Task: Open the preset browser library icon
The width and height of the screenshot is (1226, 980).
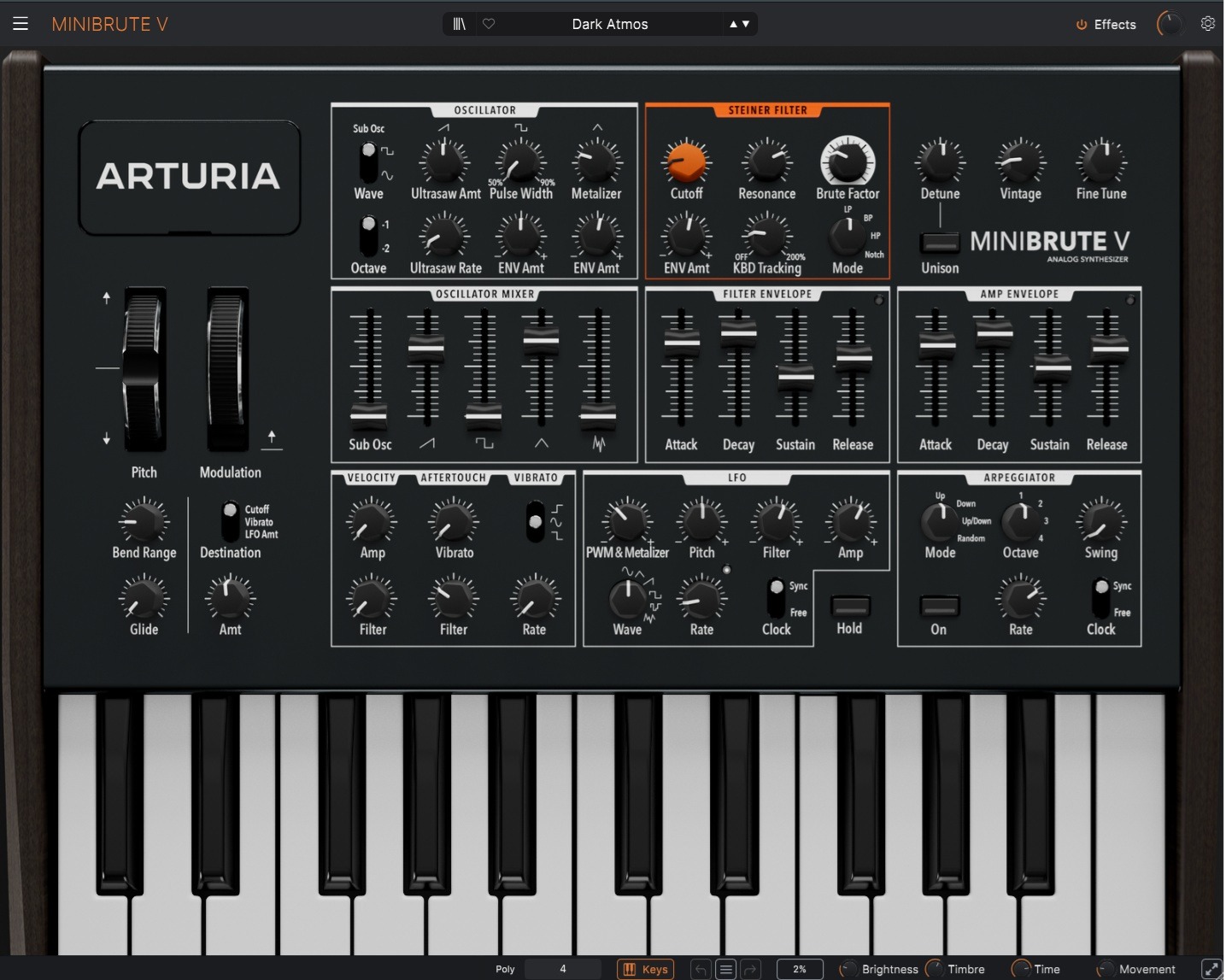Action: [460, 24]
